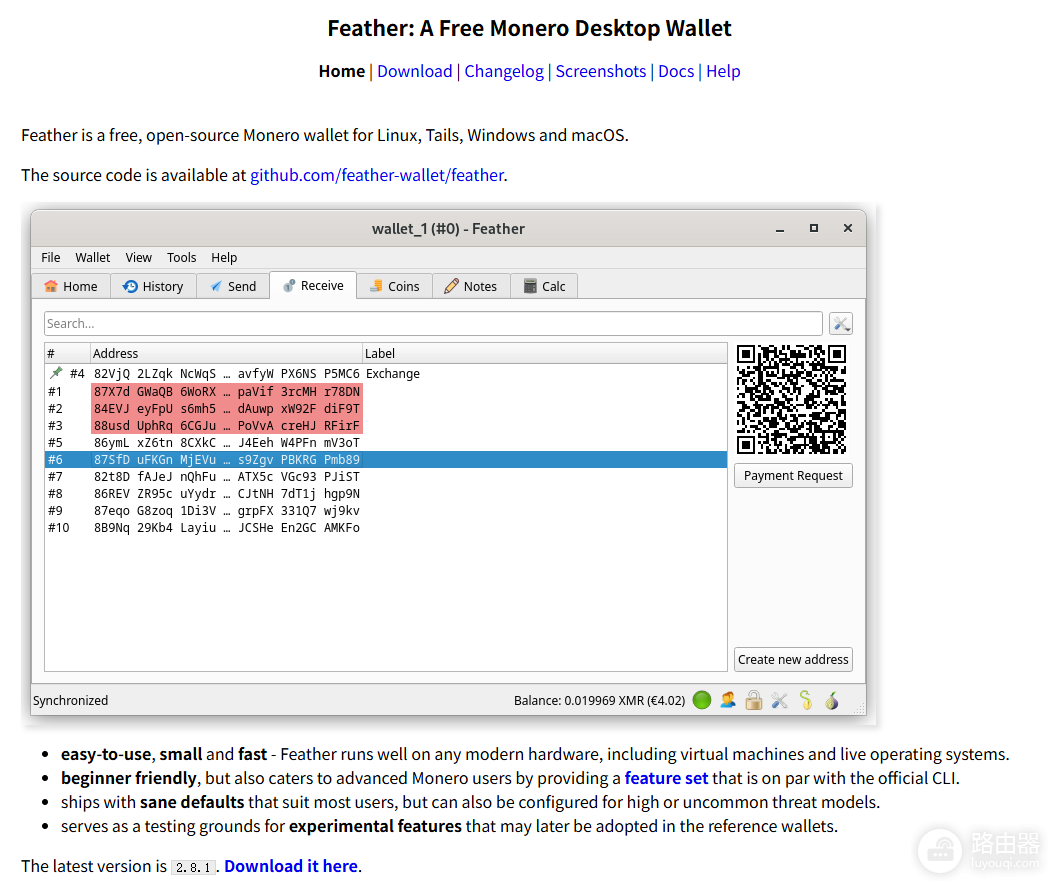Open the Calc tab
Screen dimensions: 1058x891
(x=545, y=286)
